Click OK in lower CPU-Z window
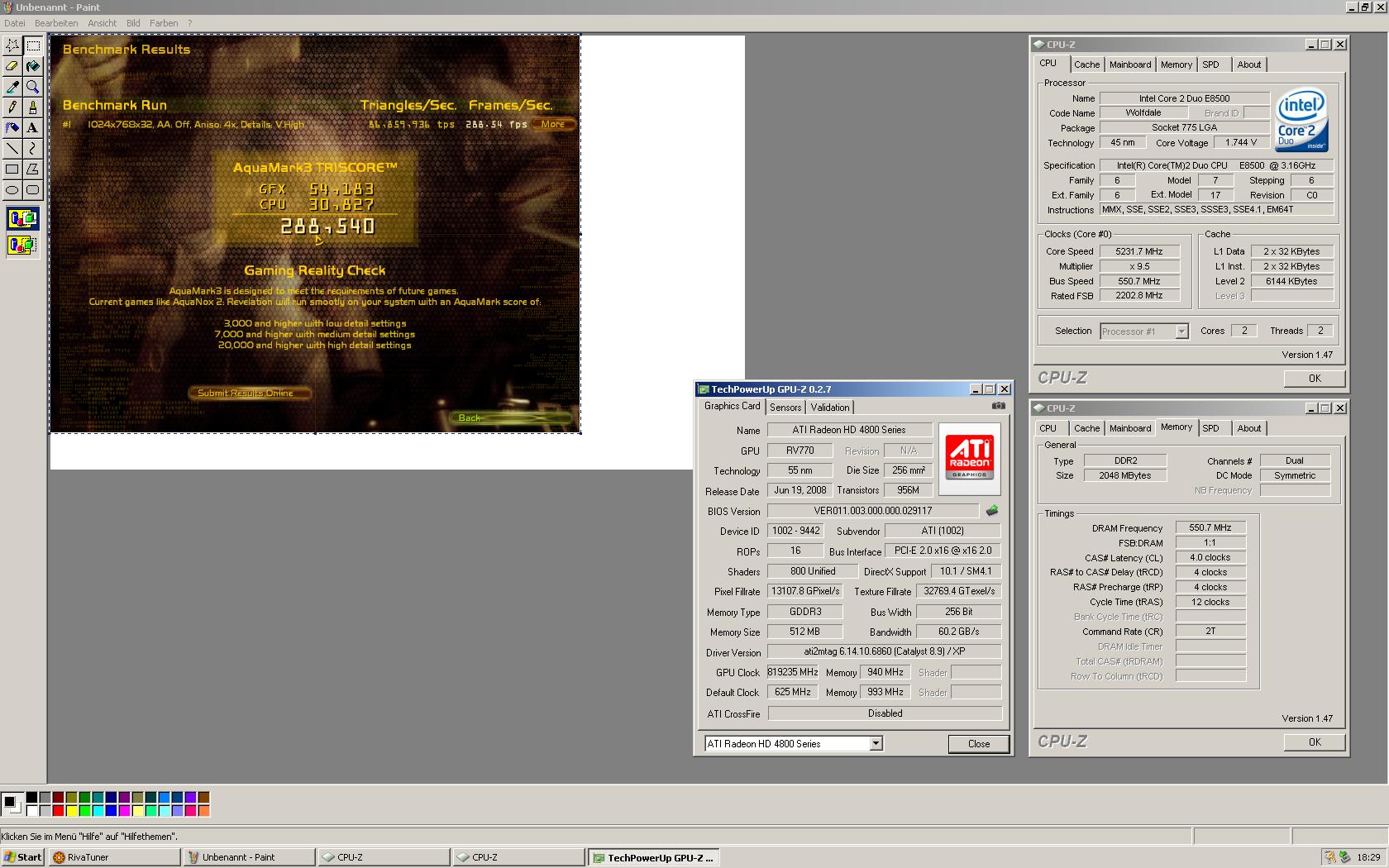 coord(1315,742)
